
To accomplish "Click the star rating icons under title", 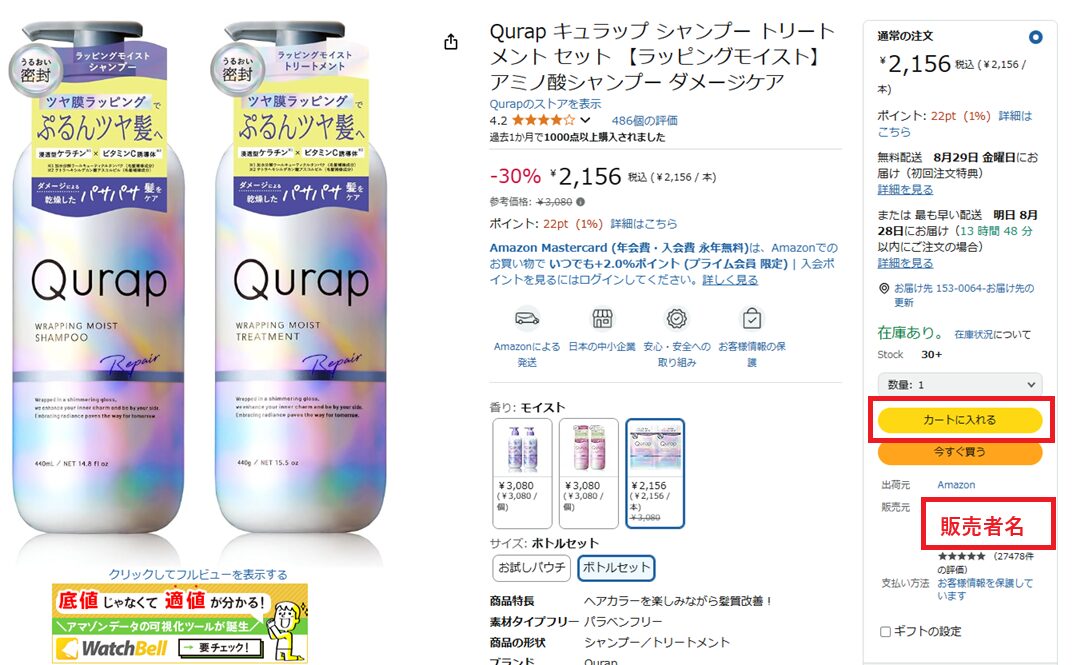I will [x=543, y=120].
